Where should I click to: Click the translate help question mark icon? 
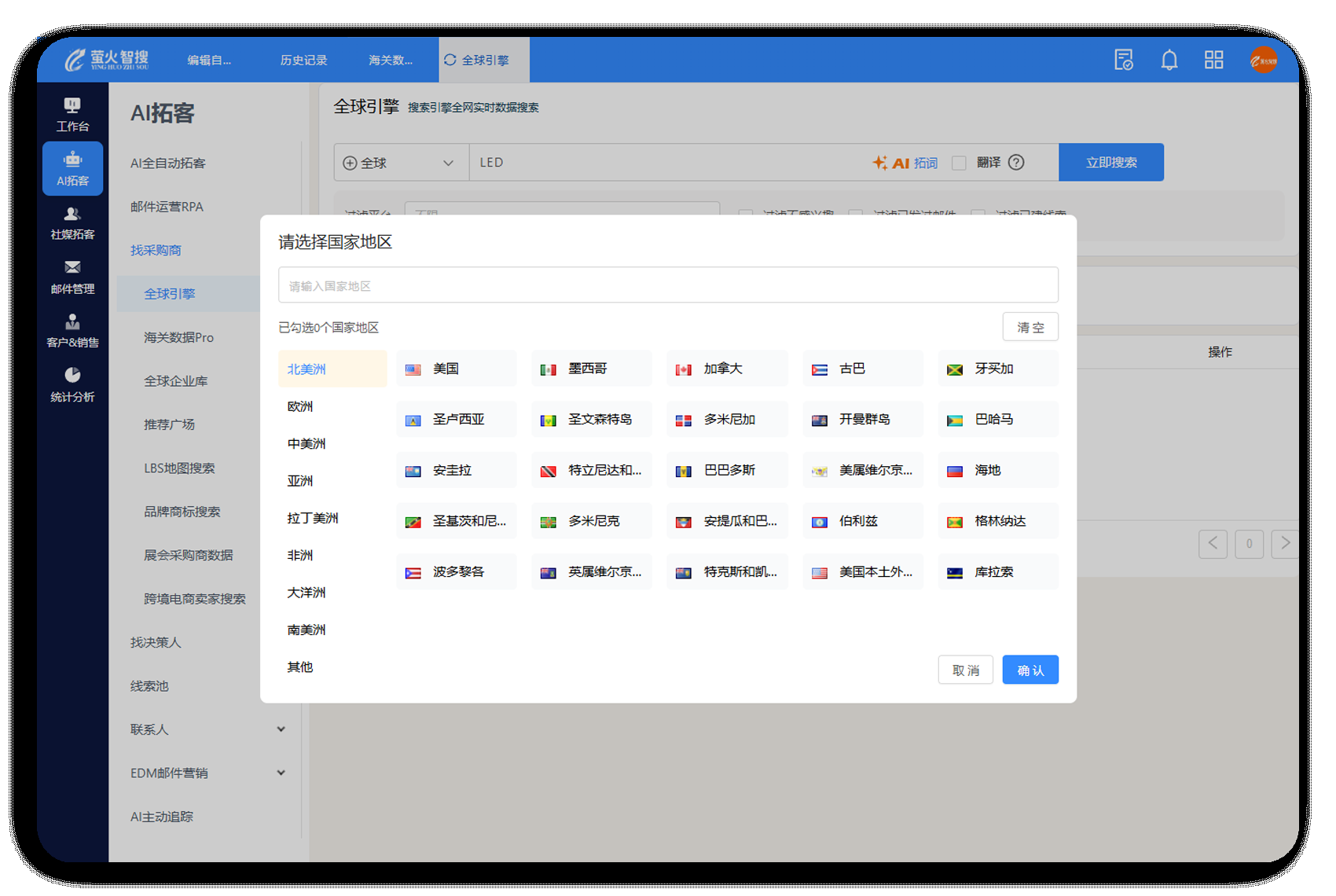(1016, 163)
